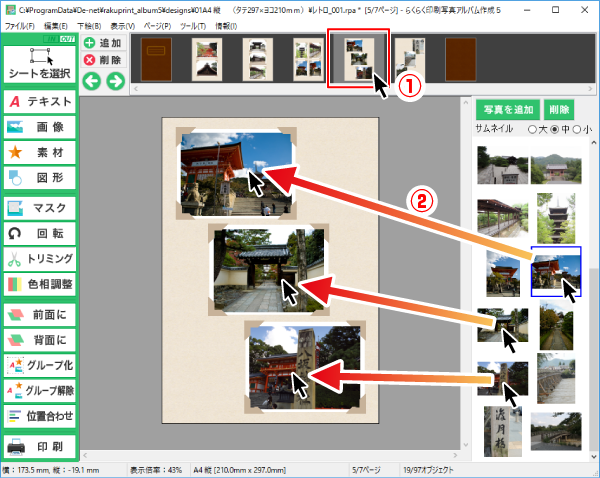Screen dimensions: 600x478
Task: Apply the マスク (Mask) tool
Action: click(x=40, y=208)
